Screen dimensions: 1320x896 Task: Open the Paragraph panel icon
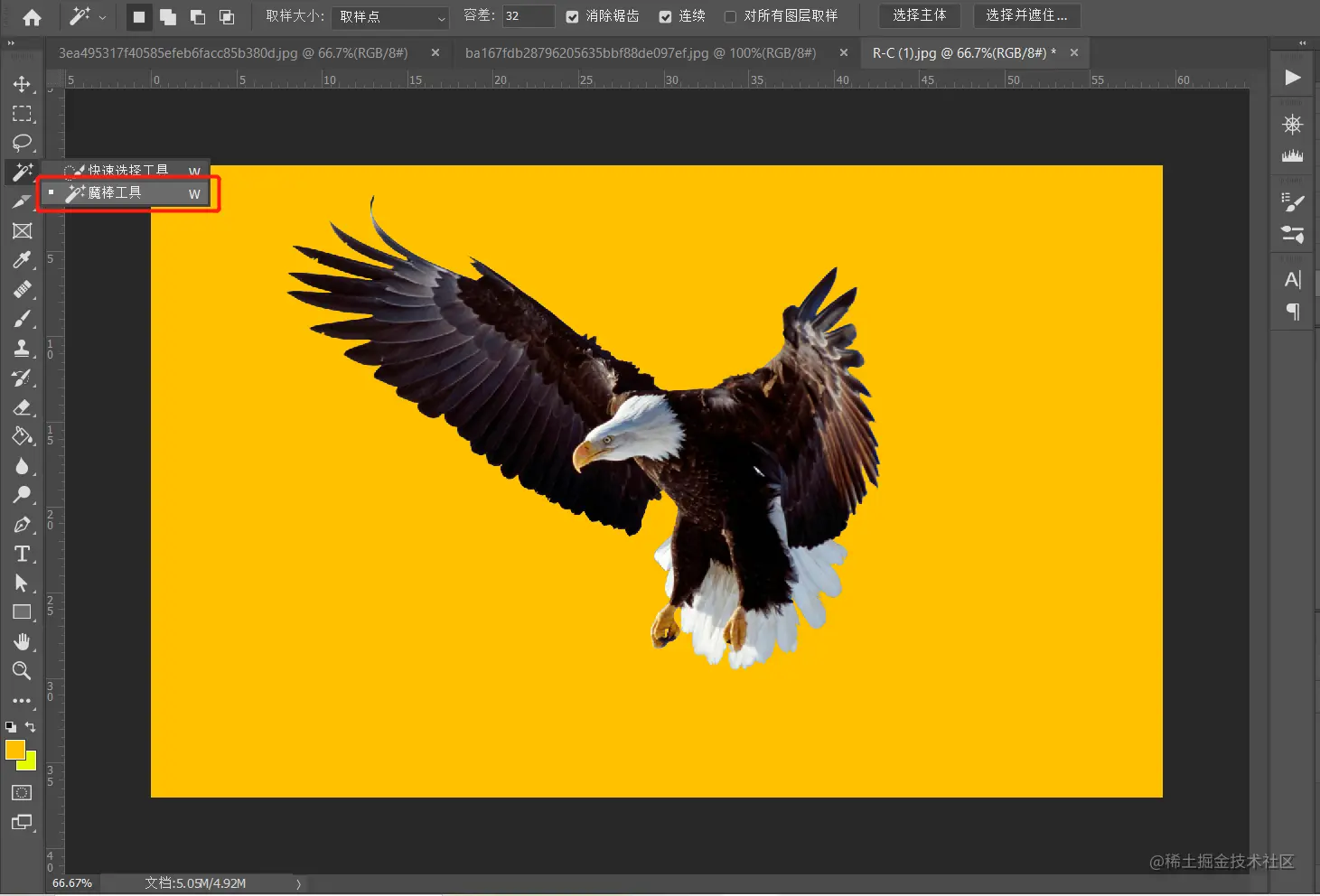point(1293,312)
